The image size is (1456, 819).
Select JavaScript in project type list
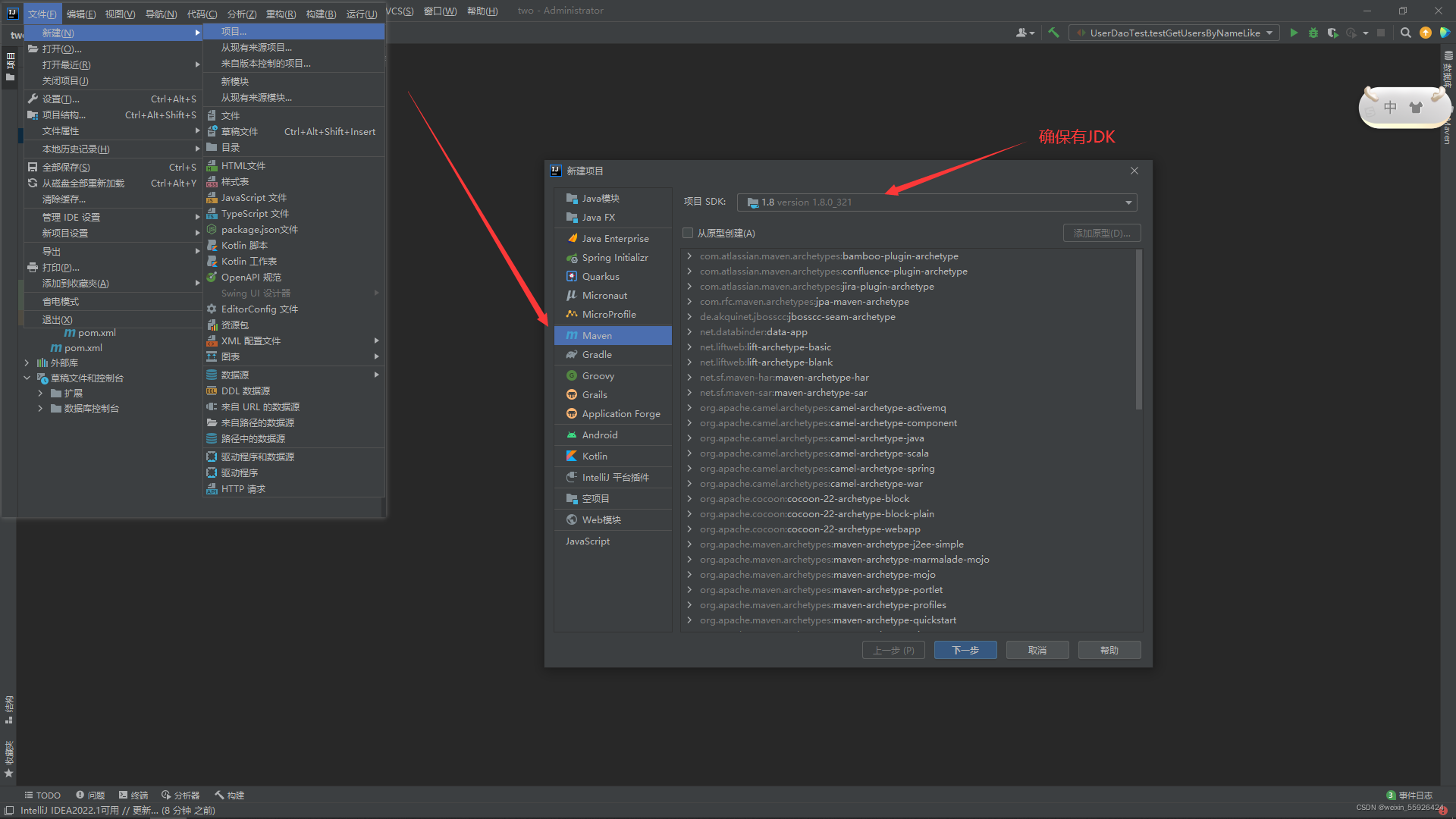coord(613,541)
